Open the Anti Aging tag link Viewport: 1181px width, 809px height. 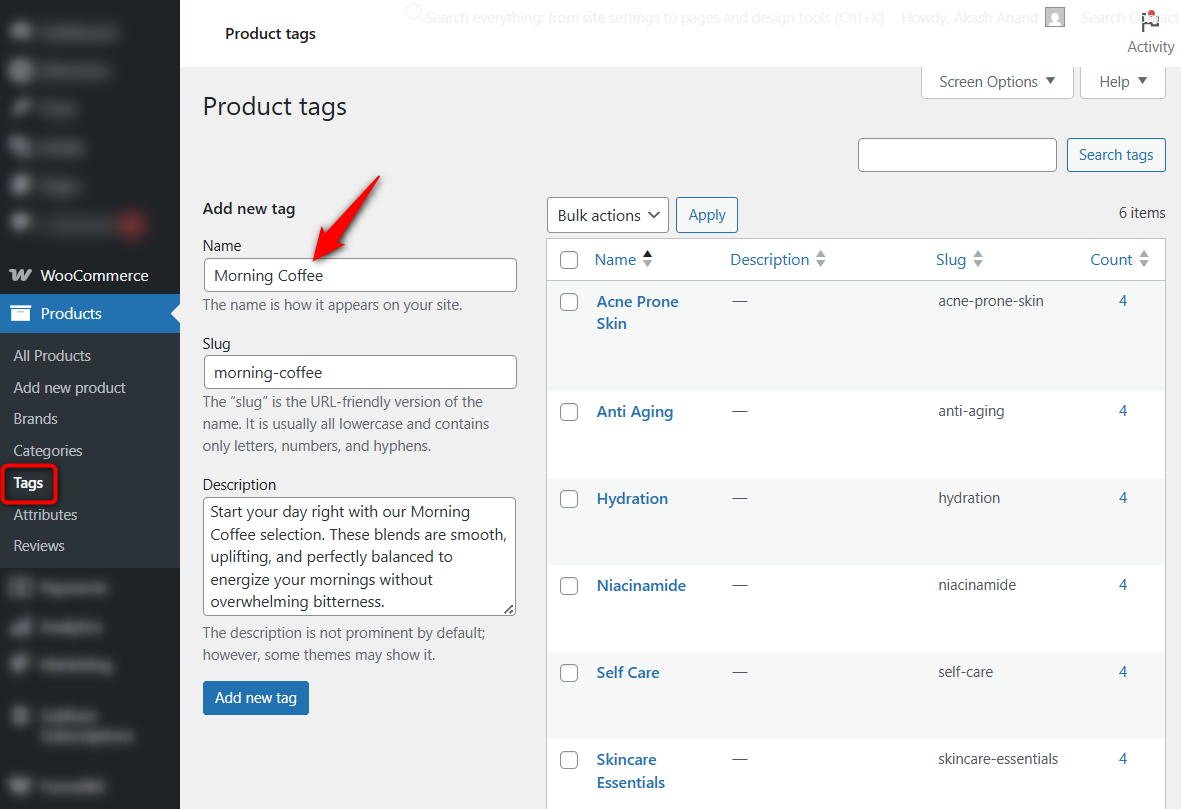[634, 411]
